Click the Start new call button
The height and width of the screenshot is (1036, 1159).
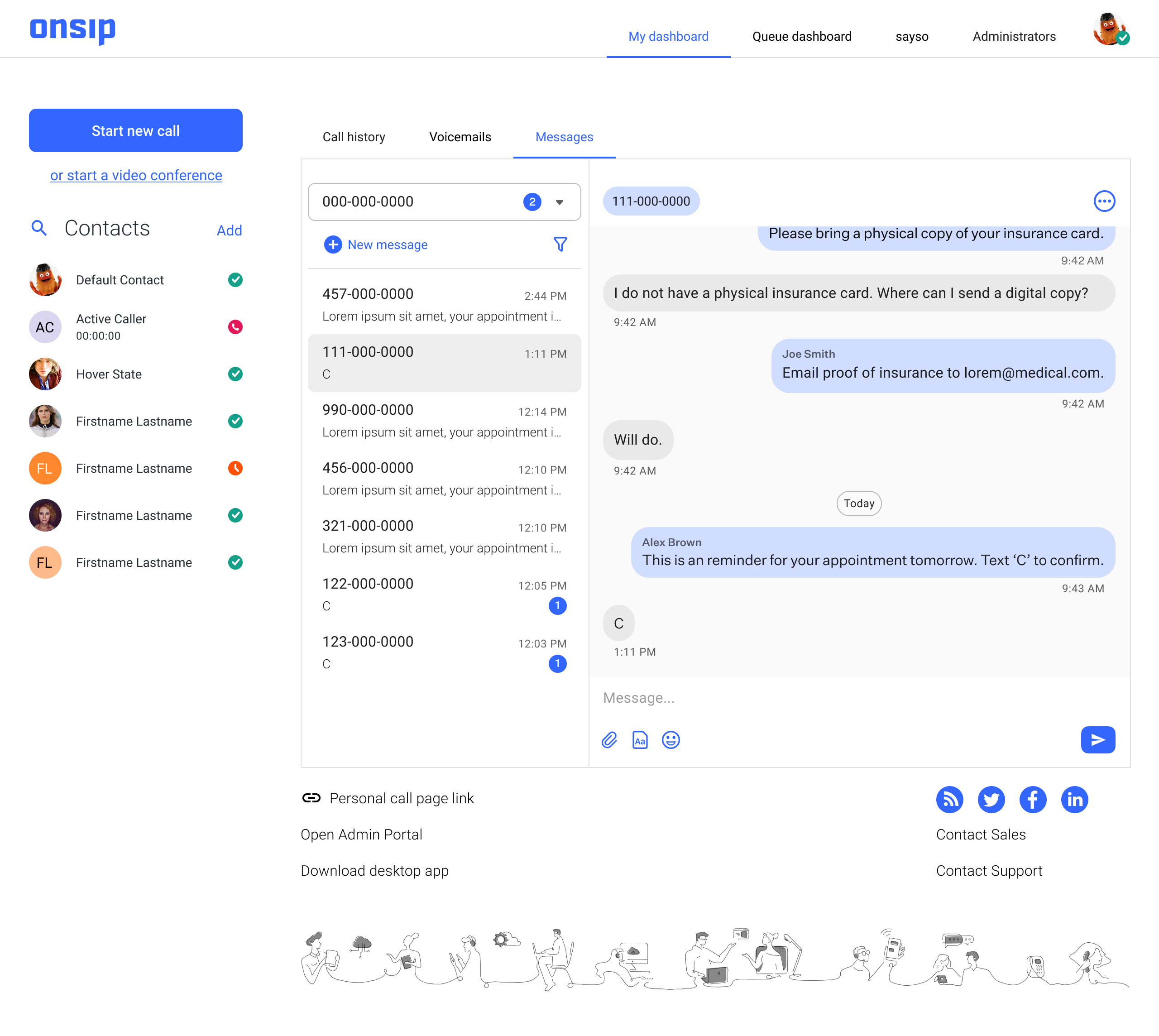point(135,130)
